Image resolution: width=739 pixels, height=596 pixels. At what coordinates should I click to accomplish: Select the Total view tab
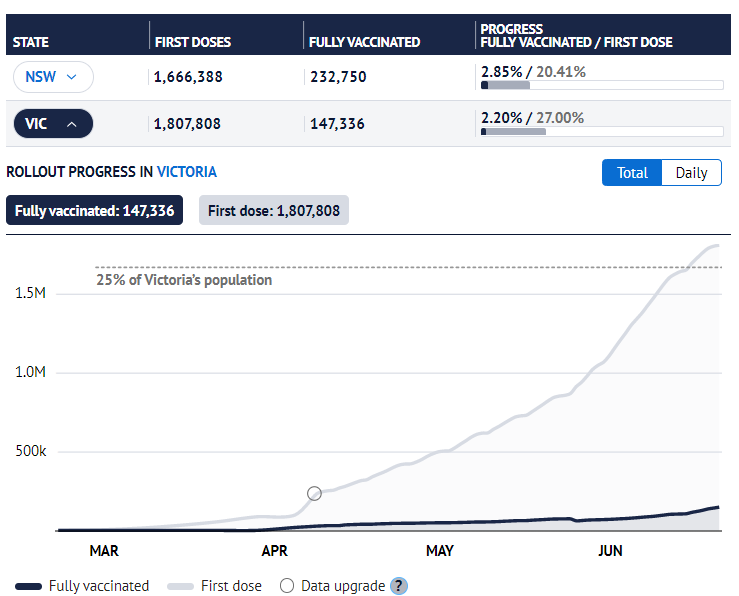point(632,173)
